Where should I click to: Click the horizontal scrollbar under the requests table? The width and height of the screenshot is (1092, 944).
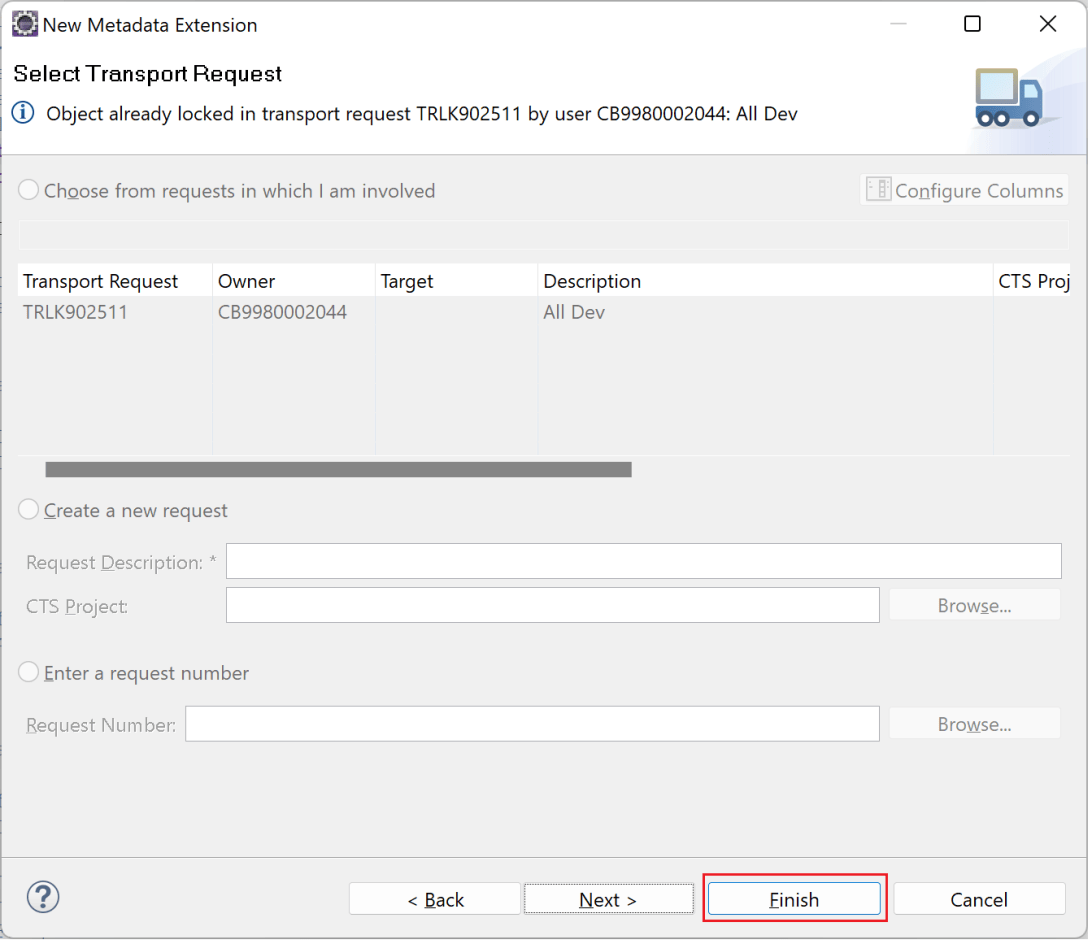[x=339, y=471]
